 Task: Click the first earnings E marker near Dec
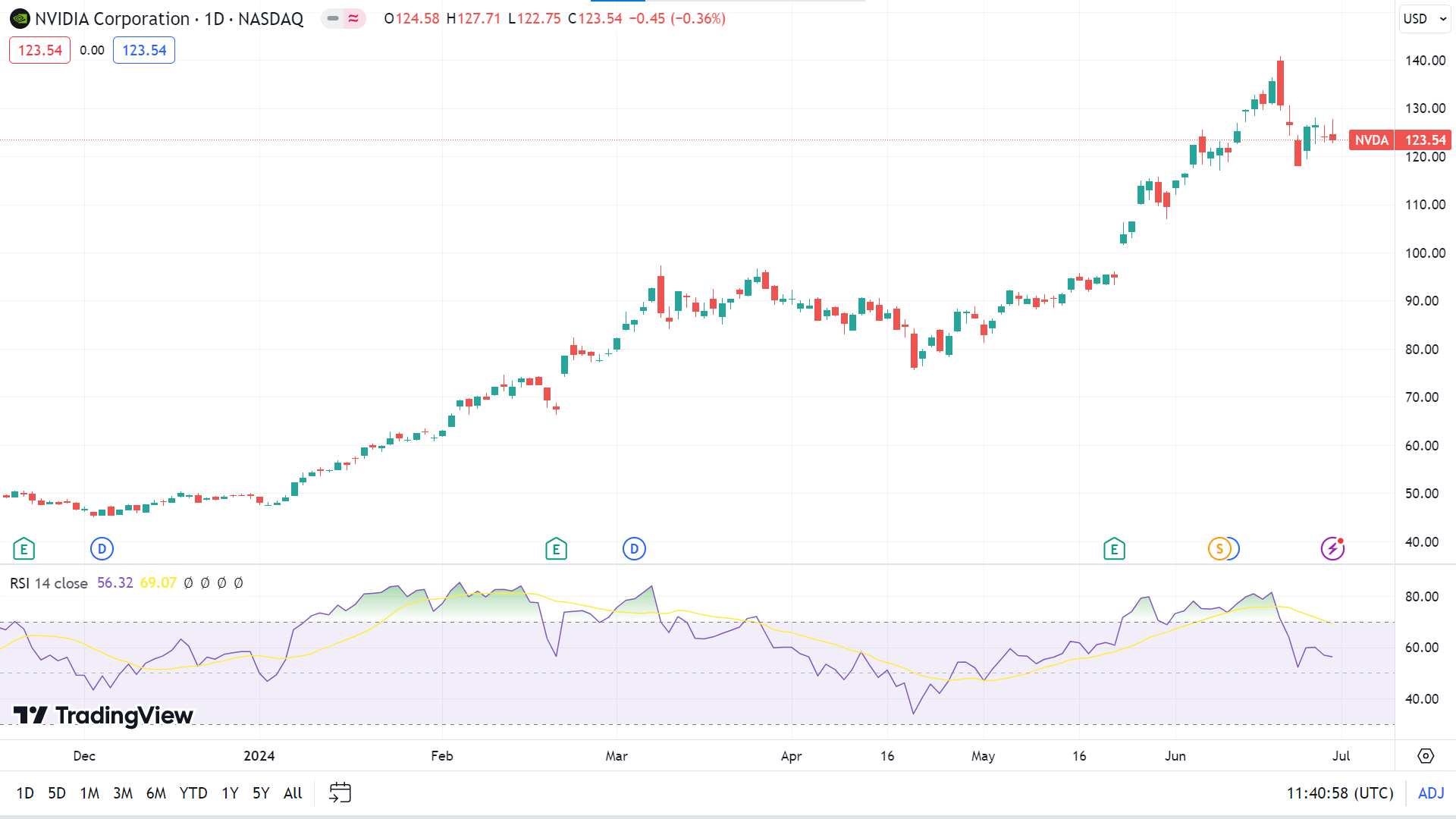point(24,548)
